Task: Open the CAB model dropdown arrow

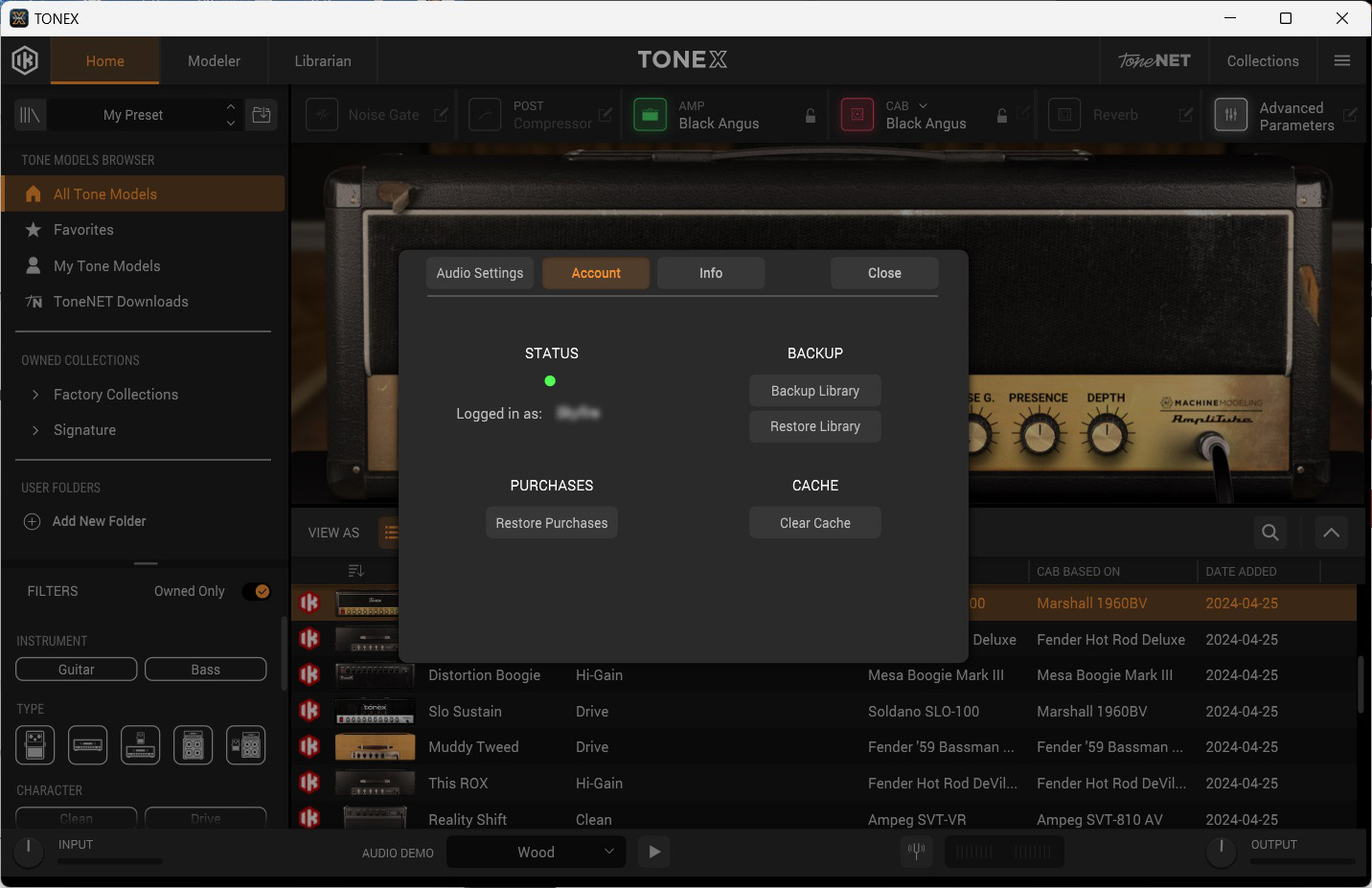Action: 923,105
